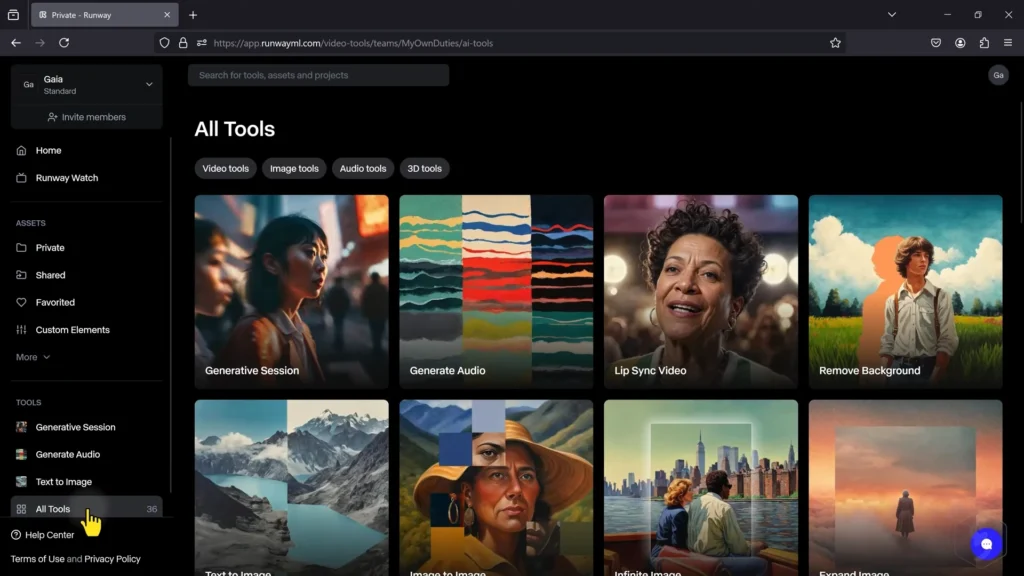Expand the More assets section
The width and height of the screenshot is (1024, 576).
33,357
